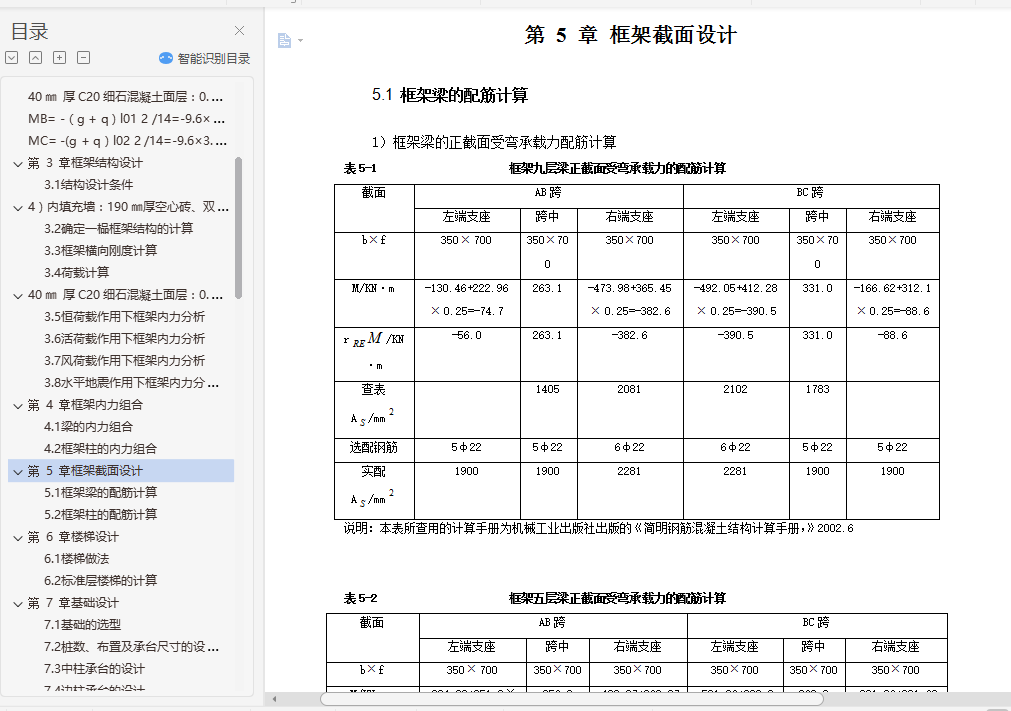Viewport: 1011px width, 711px height.
Task: Open outline entry 3.4荷载计算
Action: [x=77, y=273]
